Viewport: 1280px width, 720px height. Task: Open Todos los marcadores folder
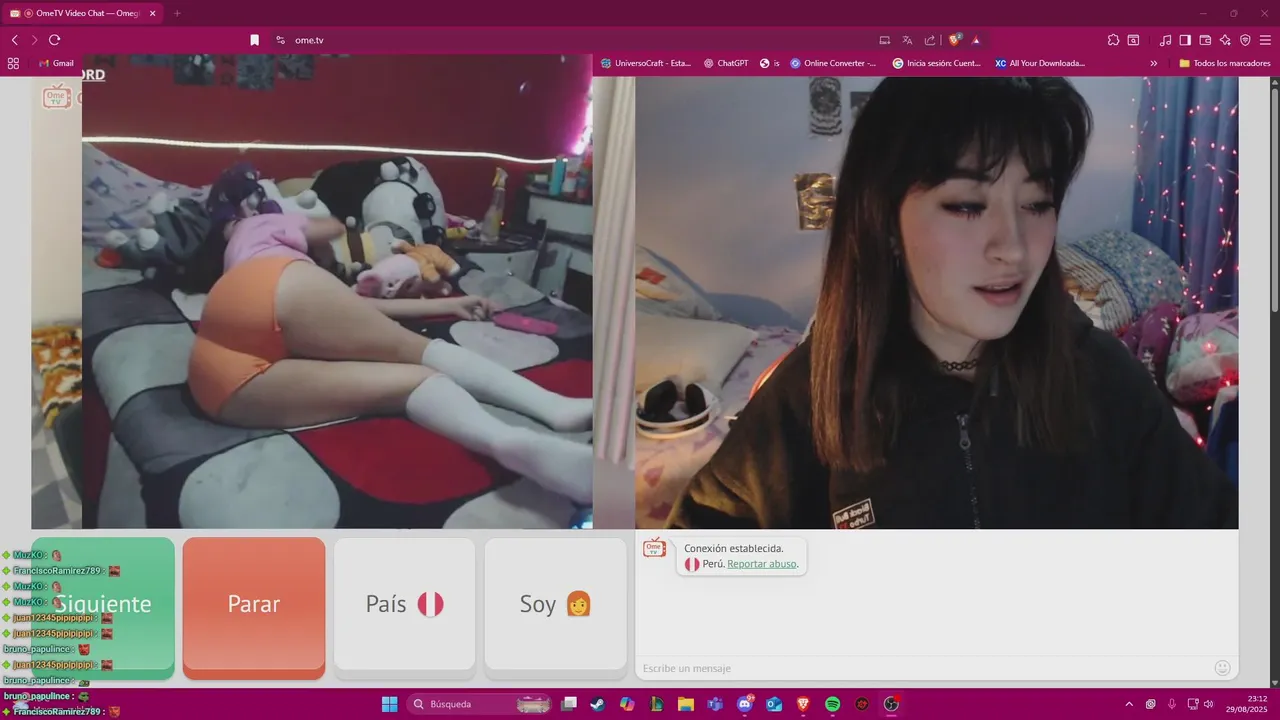[x=1225, y=63]
